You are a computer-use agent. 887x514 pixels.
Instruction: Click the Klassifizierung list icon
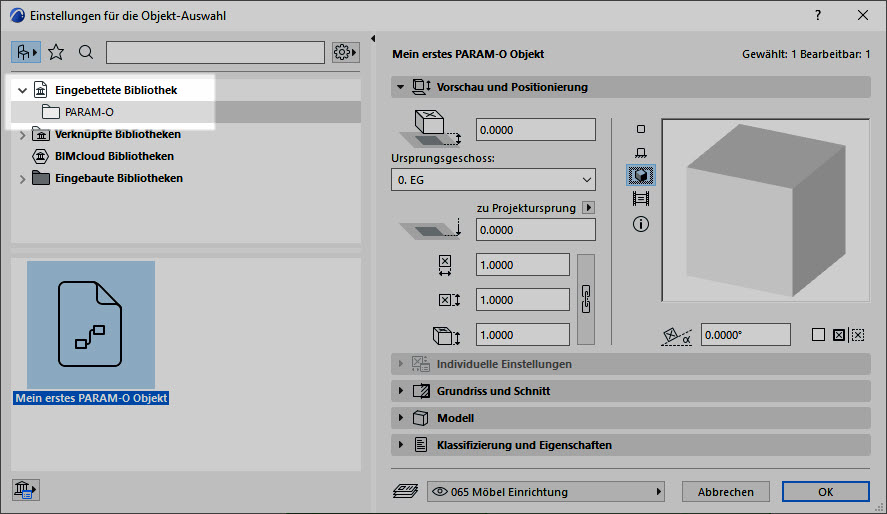(421, 445)
